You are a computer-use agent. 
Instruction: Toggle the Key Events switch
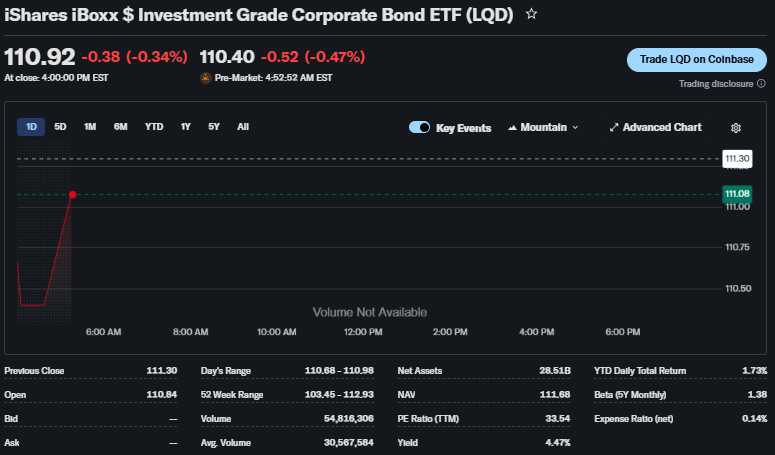(420, 128)
